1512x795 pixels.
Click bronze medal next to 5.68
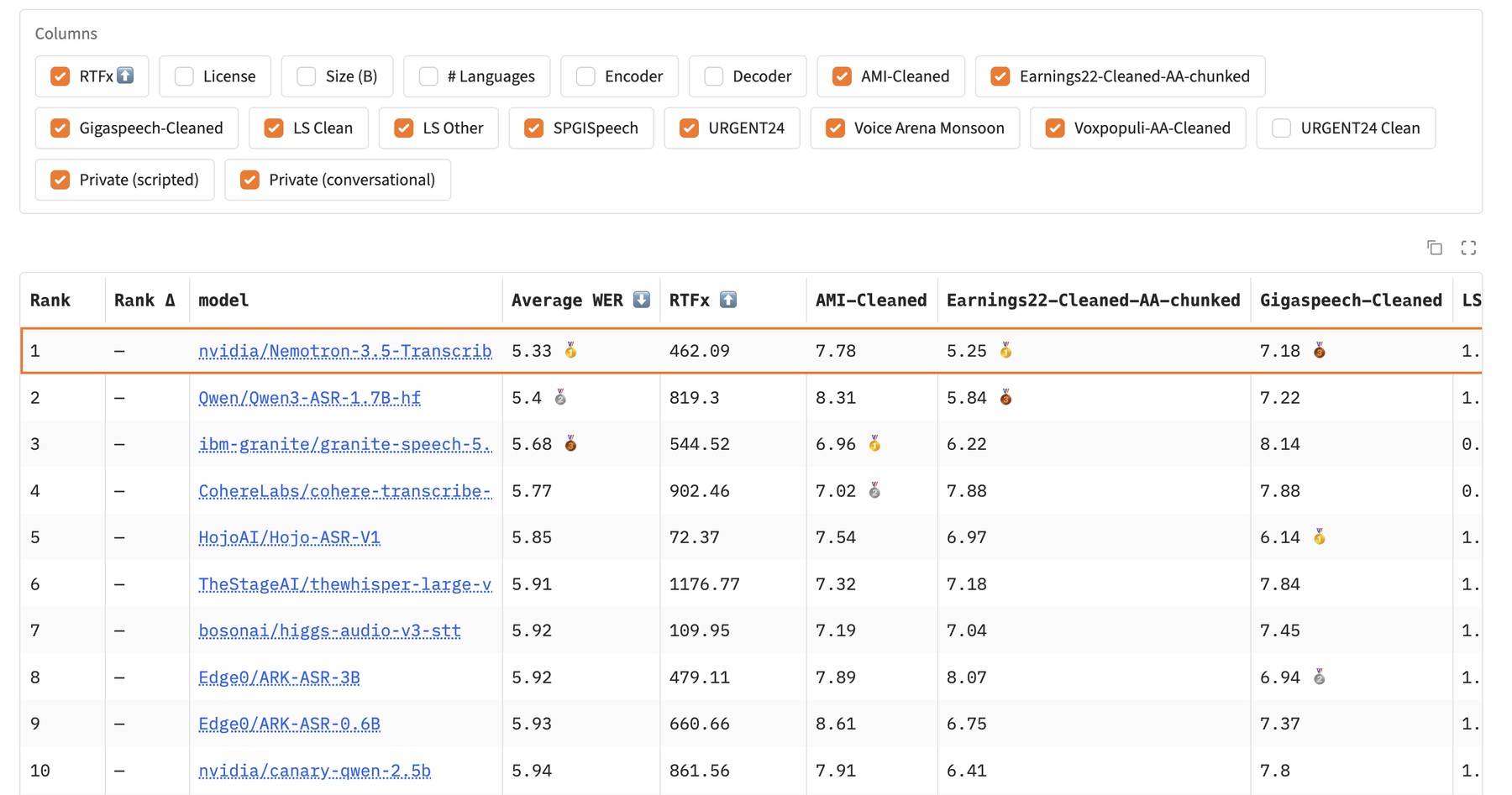click(x=571, y=444)
